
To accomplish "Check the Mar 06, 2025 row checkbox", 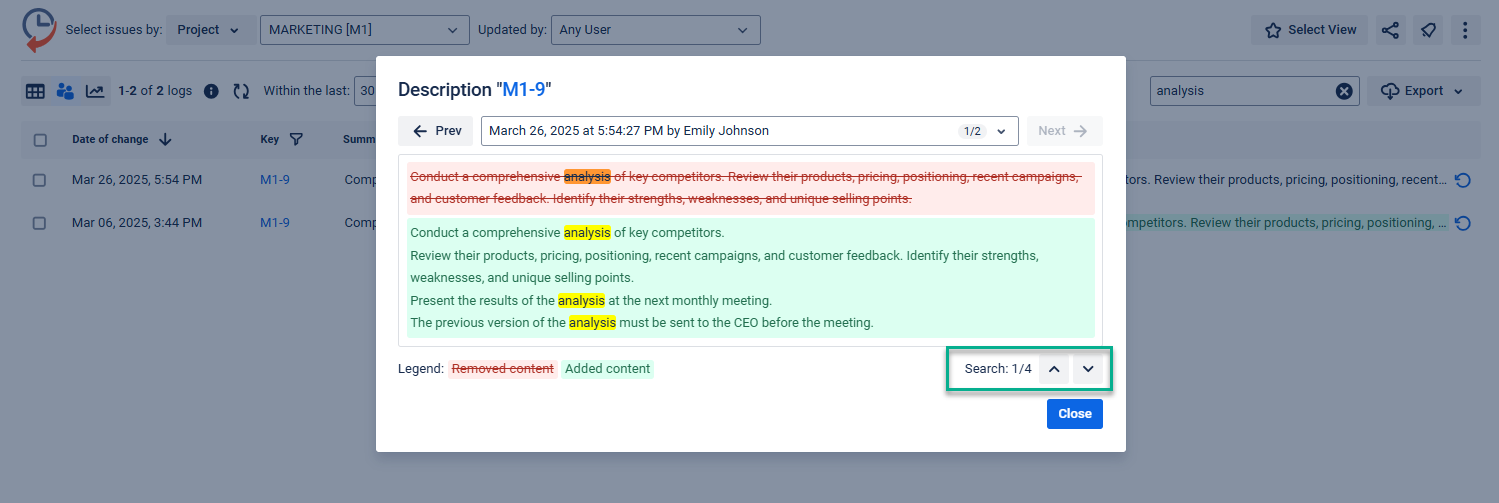I will point(39,223).
